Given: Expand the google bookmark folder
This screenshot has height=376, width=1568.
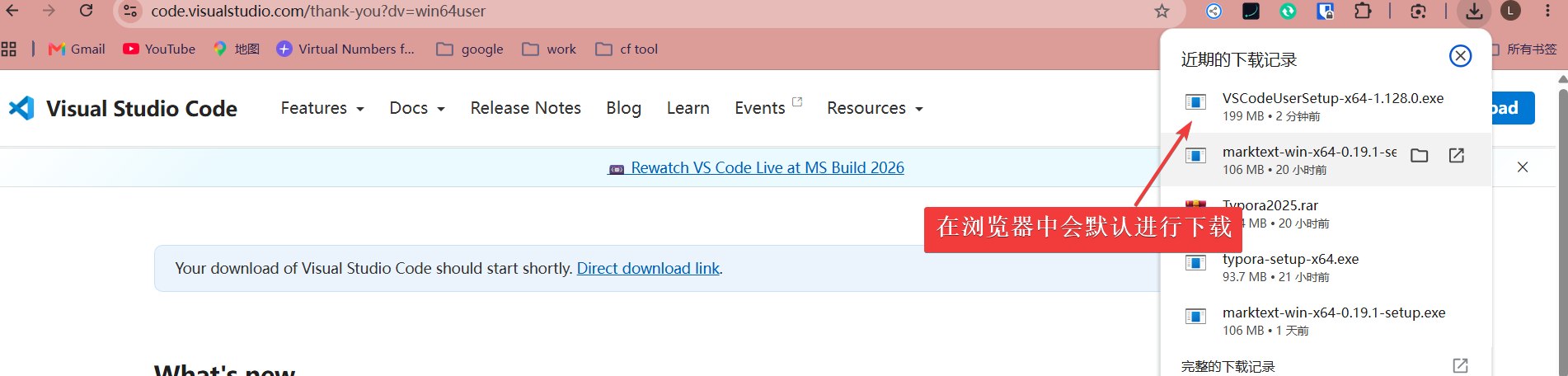Looking at the screenshot, I should tap(470, 49).
